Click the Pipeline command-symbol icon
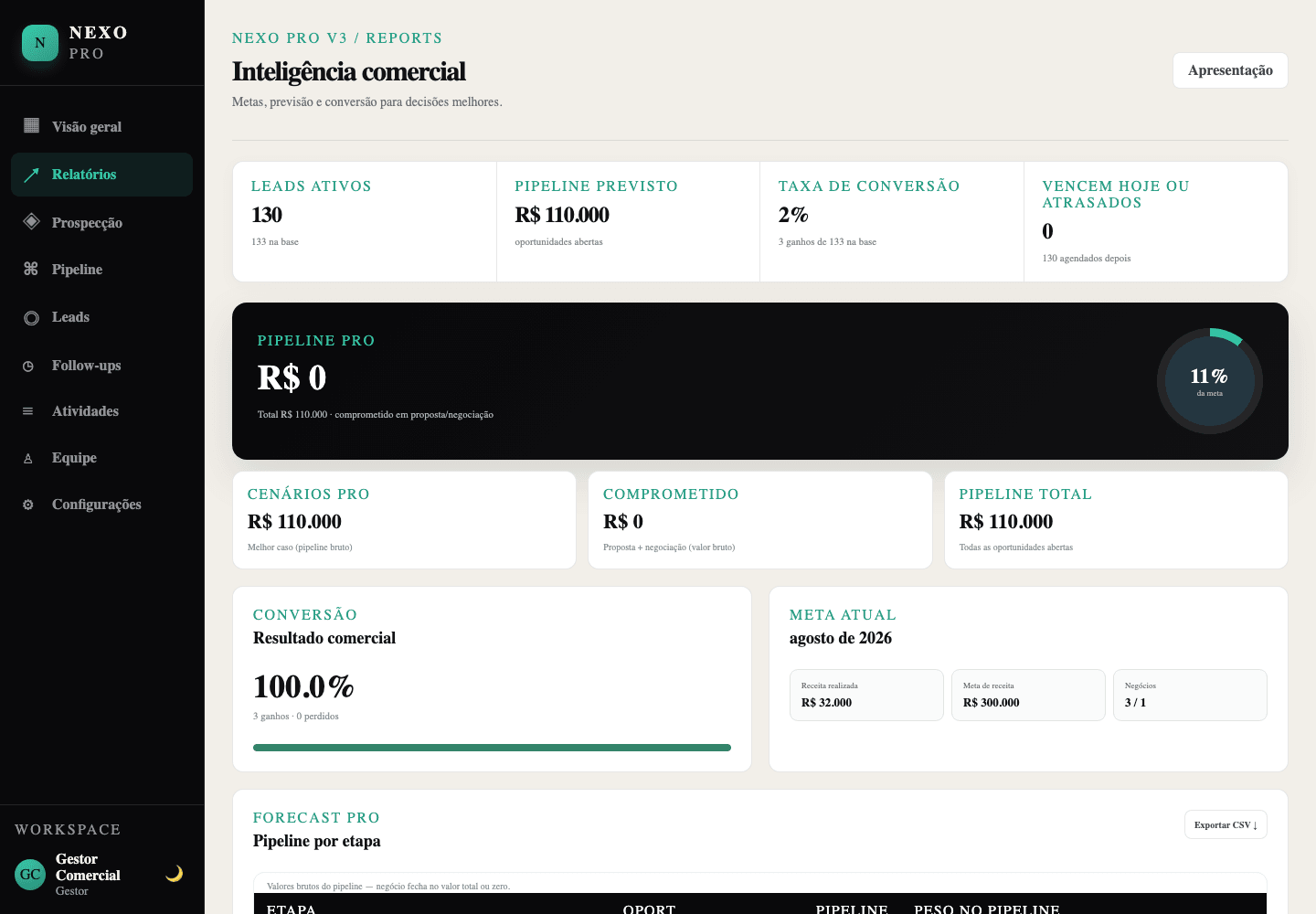This screenshot has height=914, width=1316. pyautogui.click(x=31, y=269)
